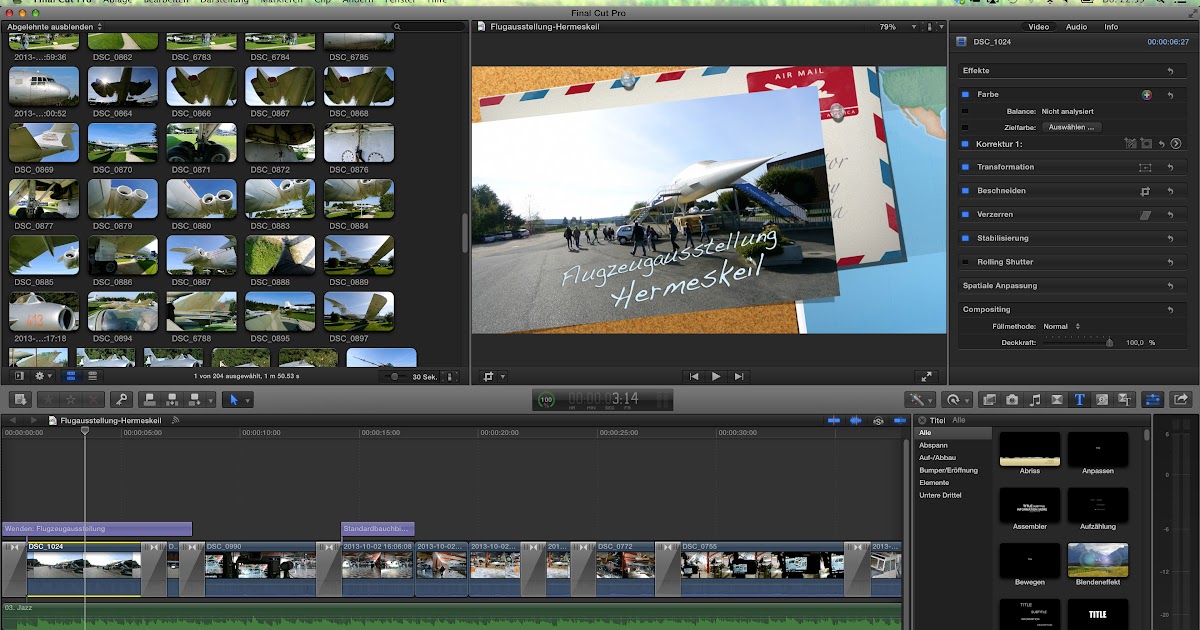Disable the Verzerren checkbox
This screenshot has height=630, width=1200.
coord(965,215)
